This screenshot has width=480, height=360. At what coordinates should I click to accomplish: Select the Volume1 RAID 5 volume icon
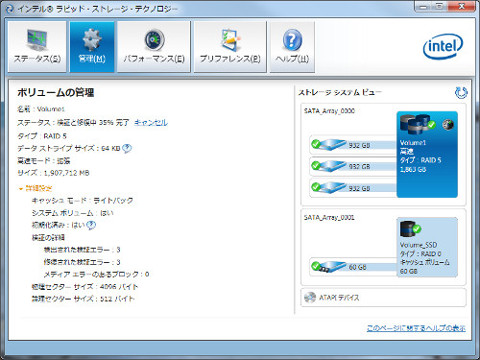coord(418,124)
